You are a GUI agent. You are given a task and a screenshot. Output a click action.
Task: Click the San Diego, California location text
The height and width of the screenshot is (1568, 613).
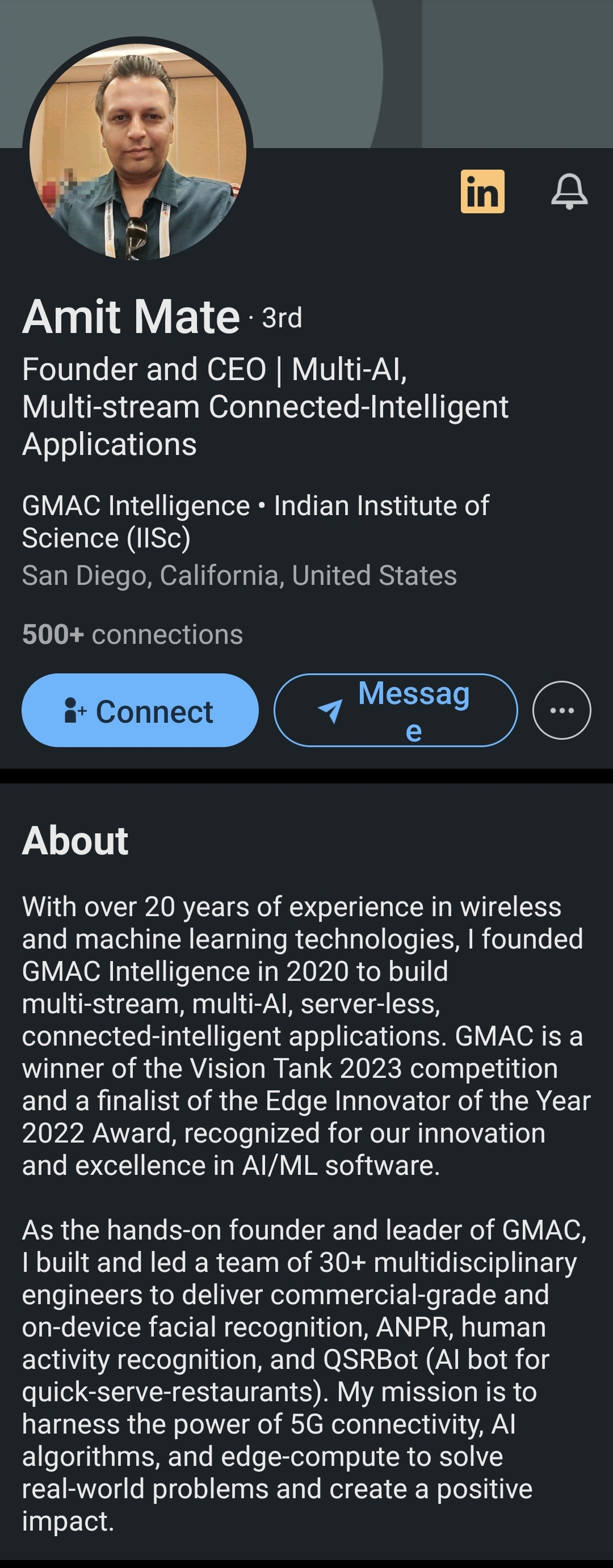(x=239, y=575)
